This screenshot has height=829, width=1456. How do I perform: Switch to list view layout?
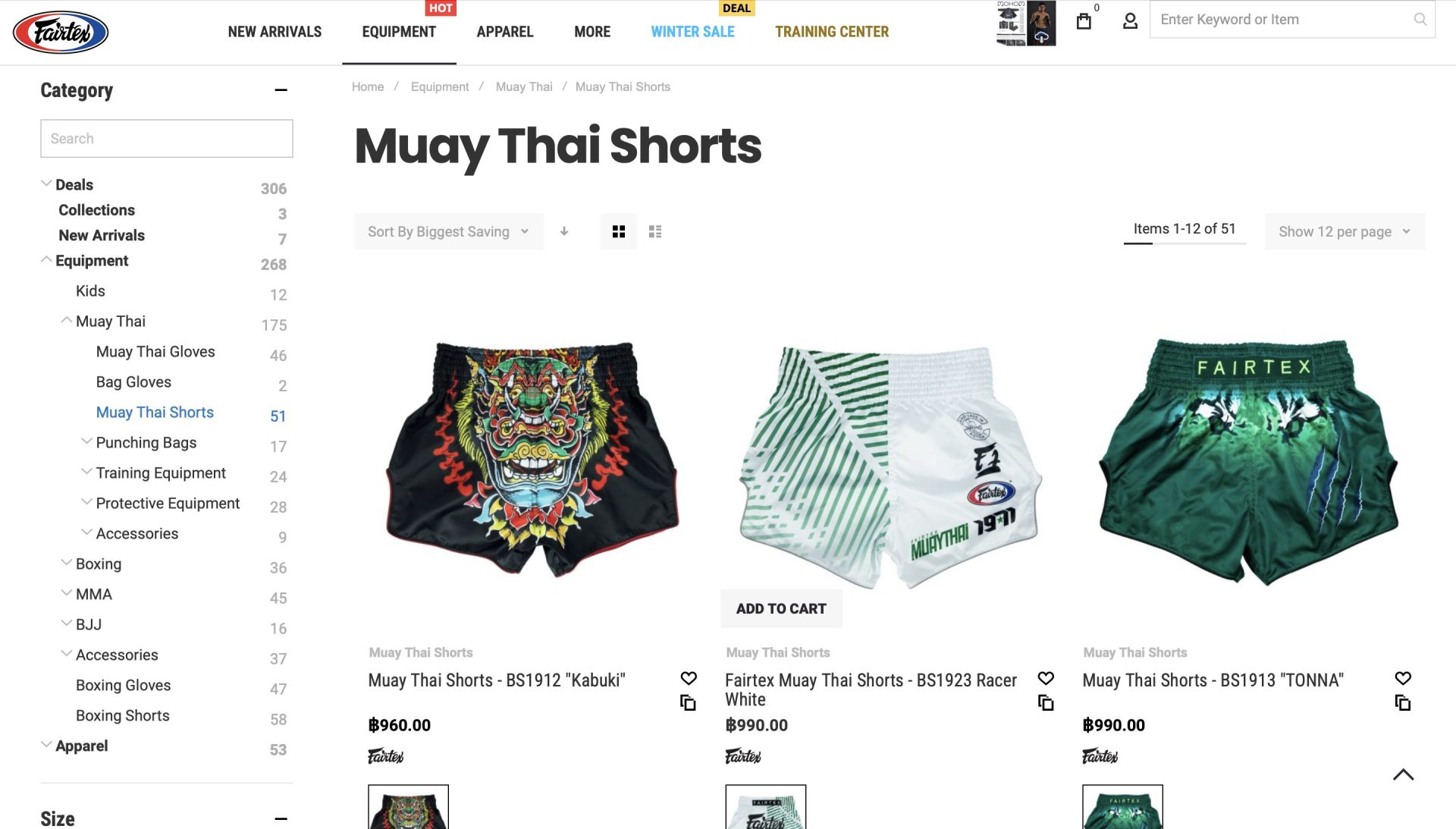pos(655,231)
